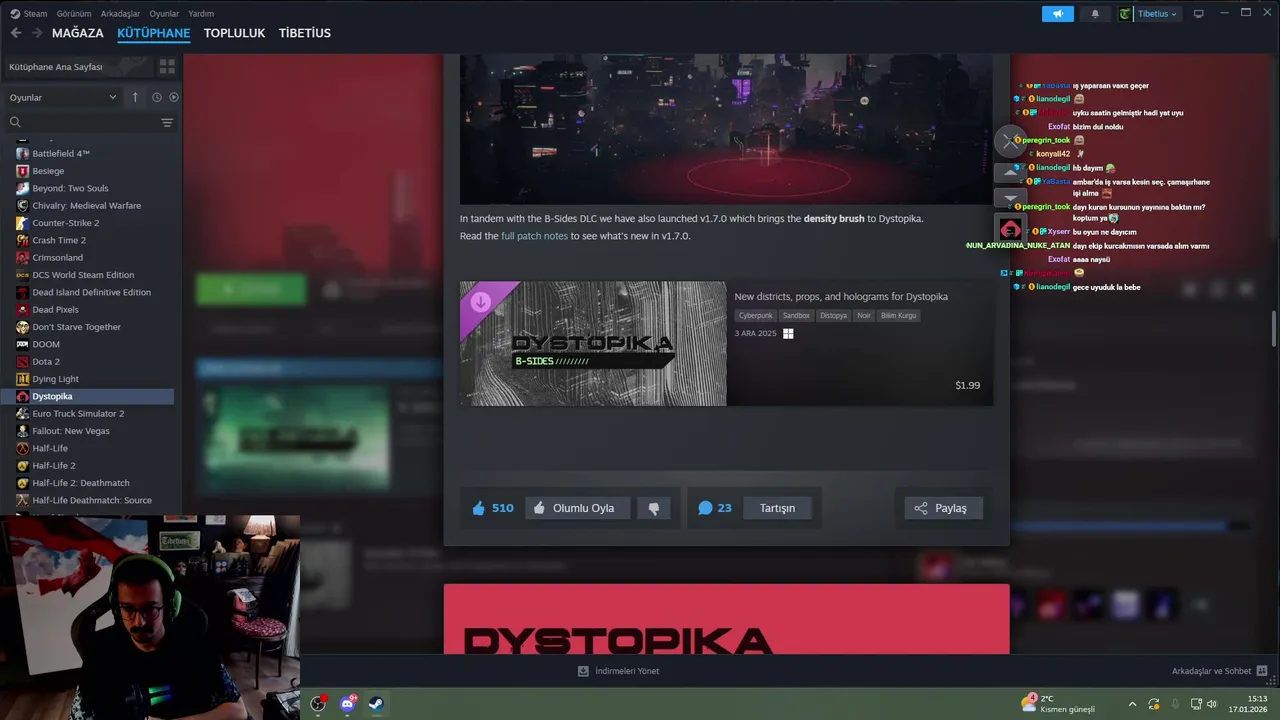Expand the Oyunlar library category dropdown
Screen dimensions: 1280x720
tap(63, 97)
